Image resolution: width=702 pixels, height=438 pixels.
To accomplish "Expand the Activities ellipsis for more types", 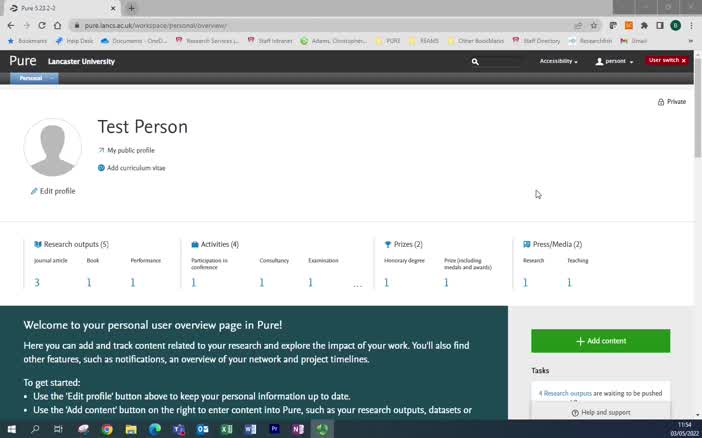I will tap(357, 284).
